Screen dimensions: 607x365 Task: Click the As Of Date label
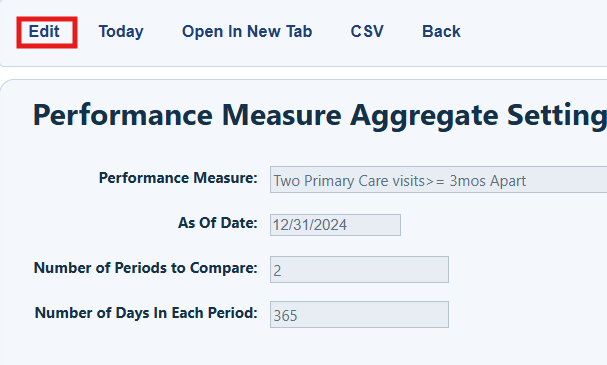(x=218, y=223)
